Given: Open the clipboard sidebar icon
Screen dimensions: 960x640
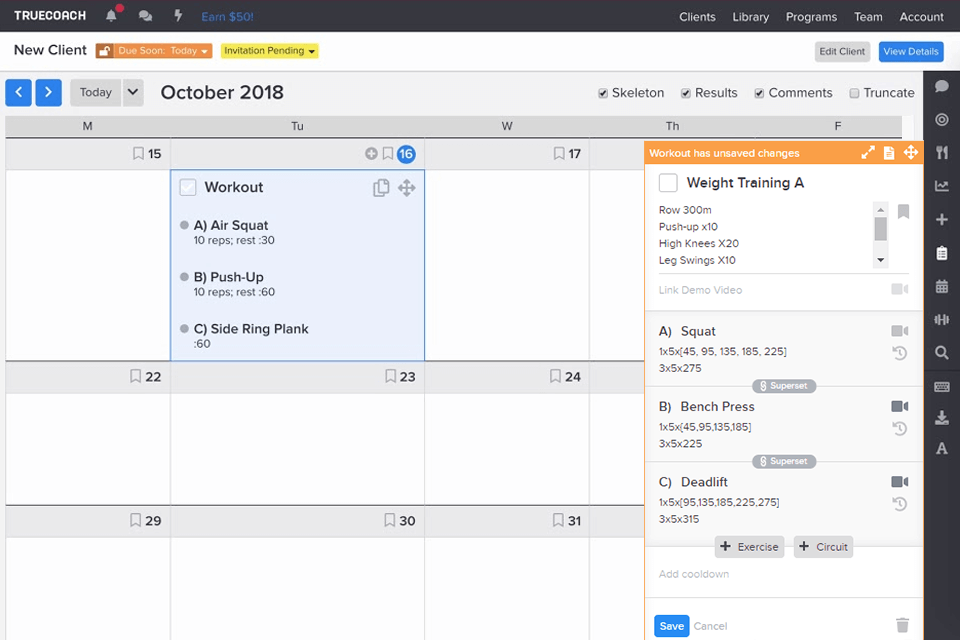Looking at the screenshot, I should 942,253.
